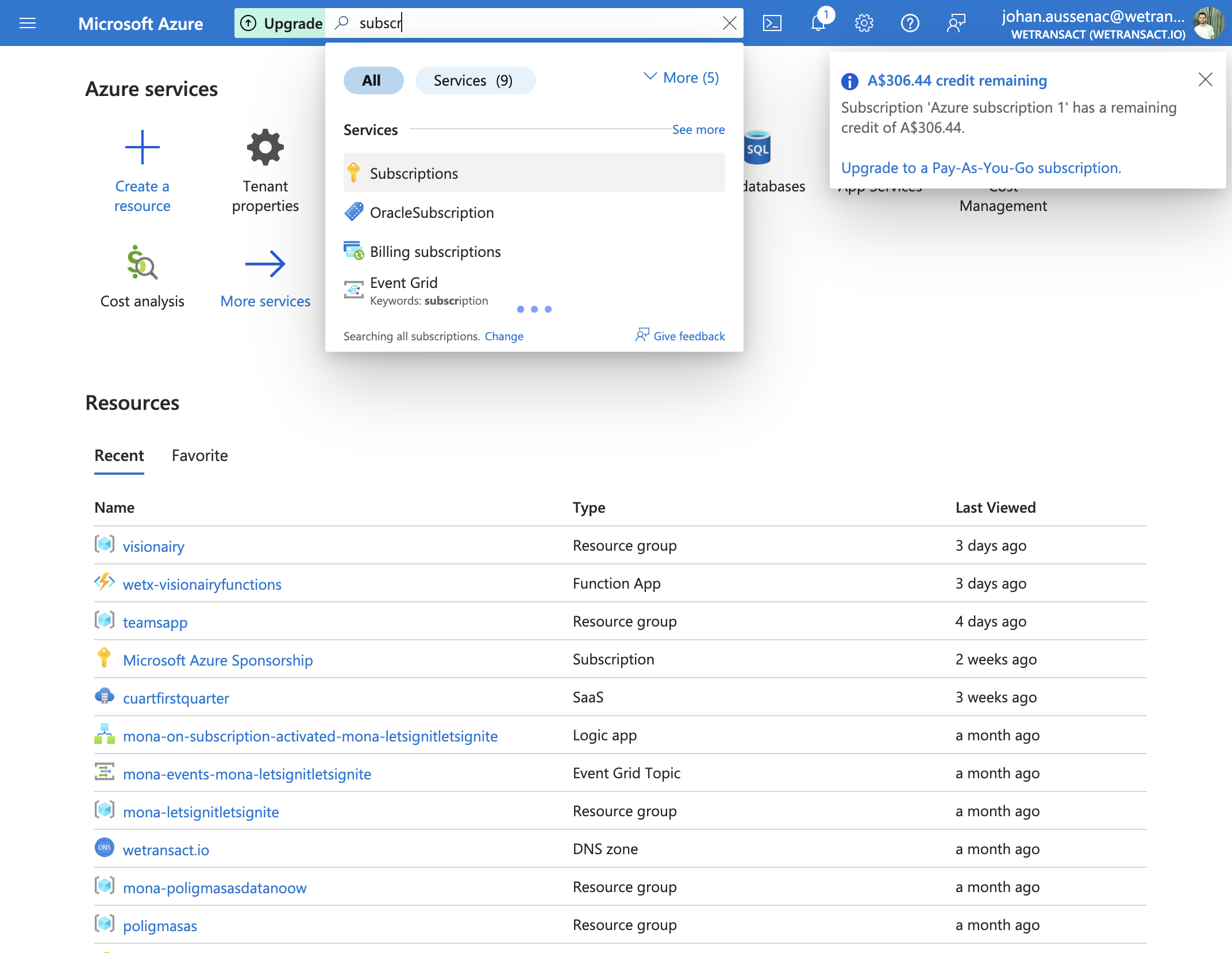Open the visionairy resource group
The width and height of the screenshot is (1232, 953).
tap(153, 547)
